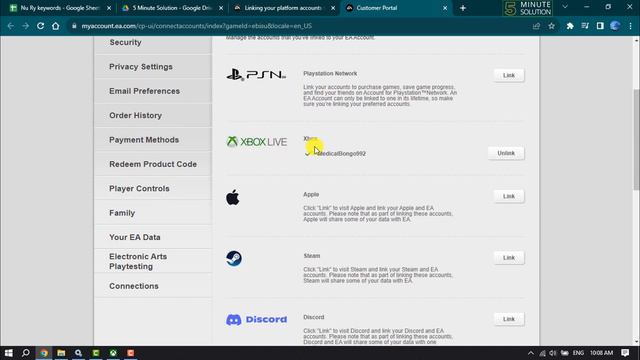Go forward in browser history

tap(25, 26)
